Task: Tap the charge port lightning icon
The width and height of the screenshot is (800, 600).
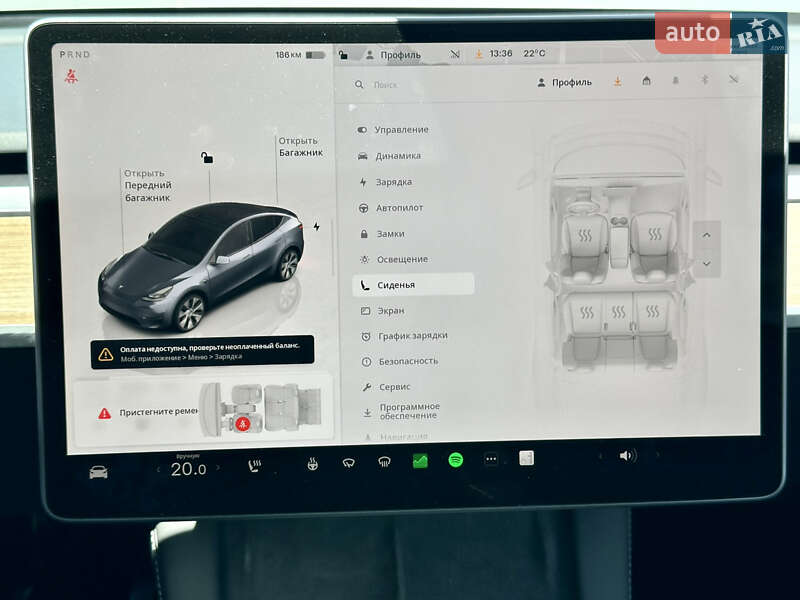Action: (x=316, y=226)
